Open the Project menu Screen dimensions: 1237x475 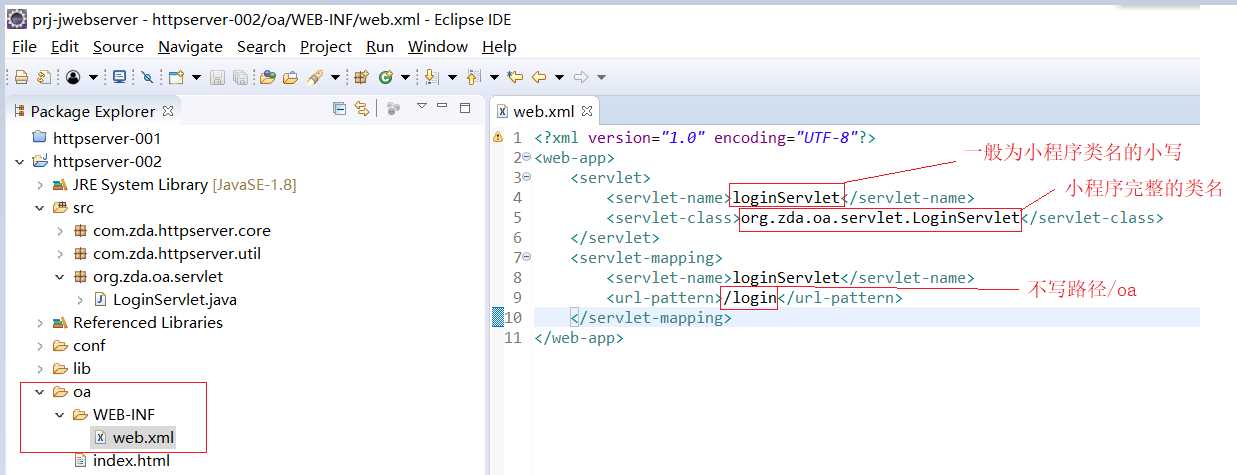(326, 46)
